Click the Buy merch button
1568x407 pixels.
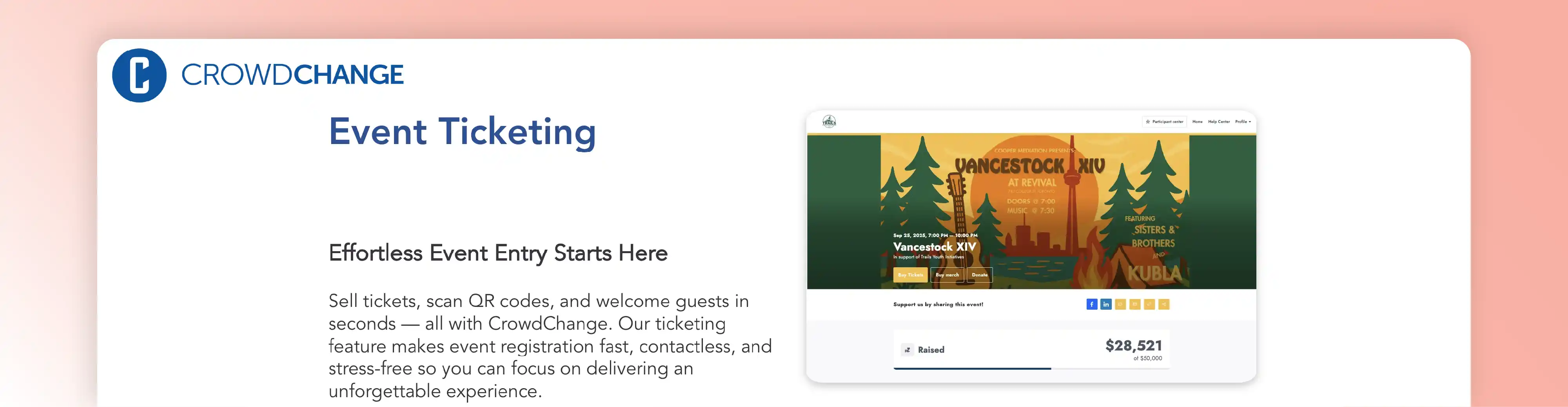[947, 275]
